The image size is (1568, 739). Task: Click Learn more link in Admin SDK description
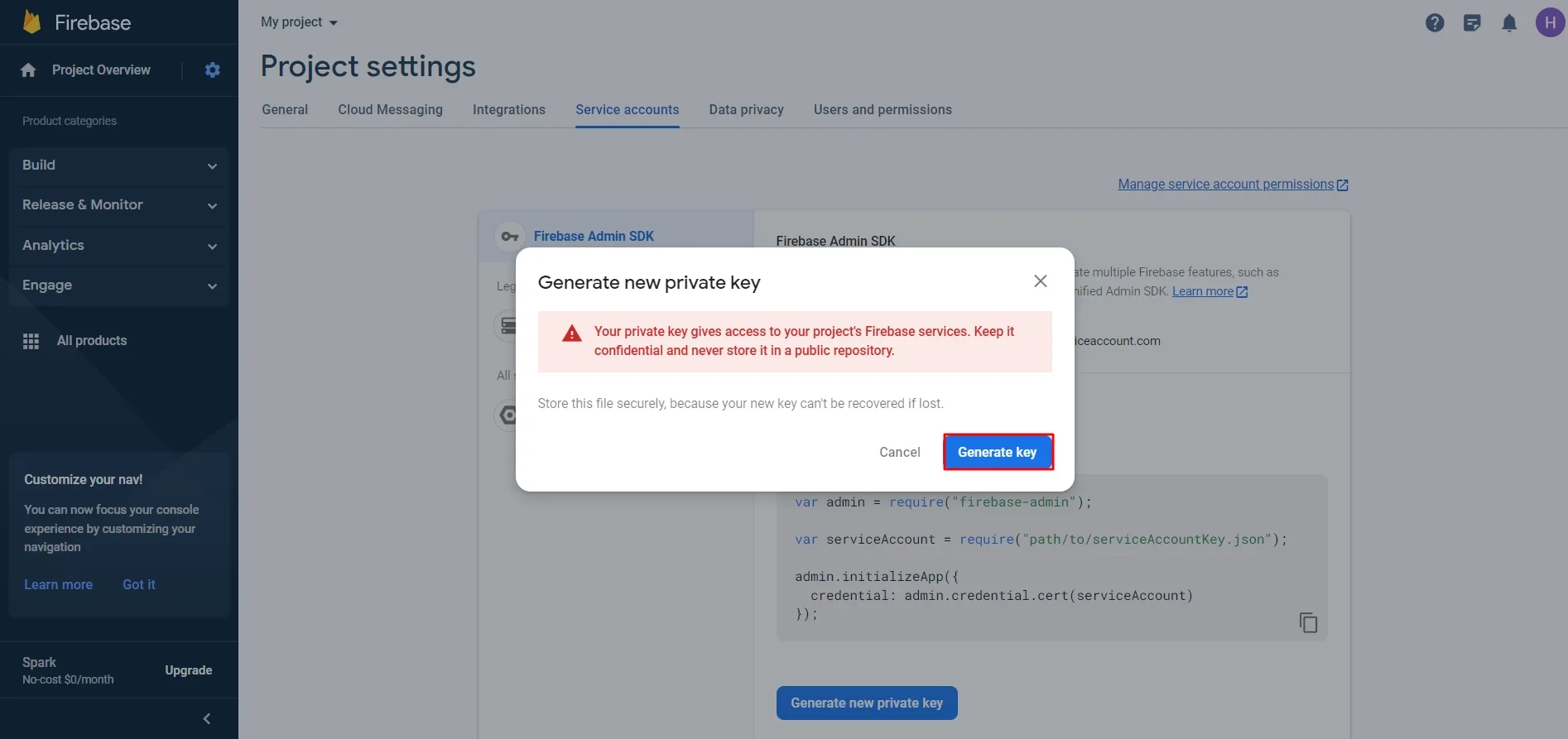click(1203, 291)
